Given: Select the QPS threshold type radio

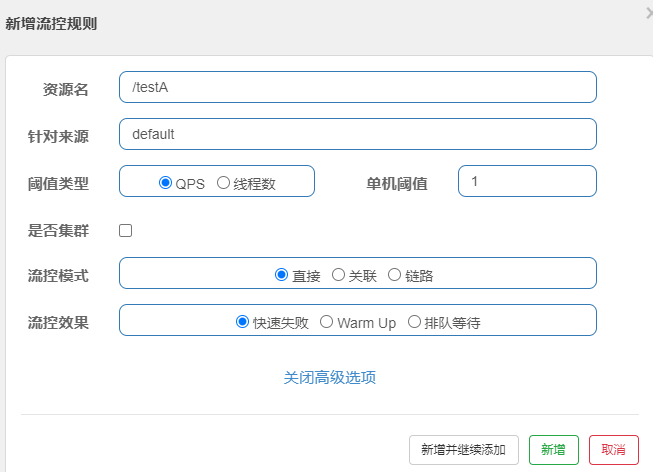Looking at the screenshot, I should [165, 182].
